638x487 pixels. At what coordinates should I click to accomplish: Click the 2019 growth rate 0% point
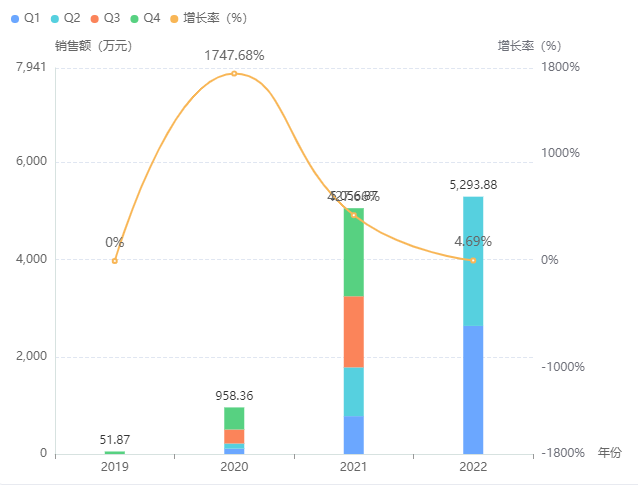point(115,261)
